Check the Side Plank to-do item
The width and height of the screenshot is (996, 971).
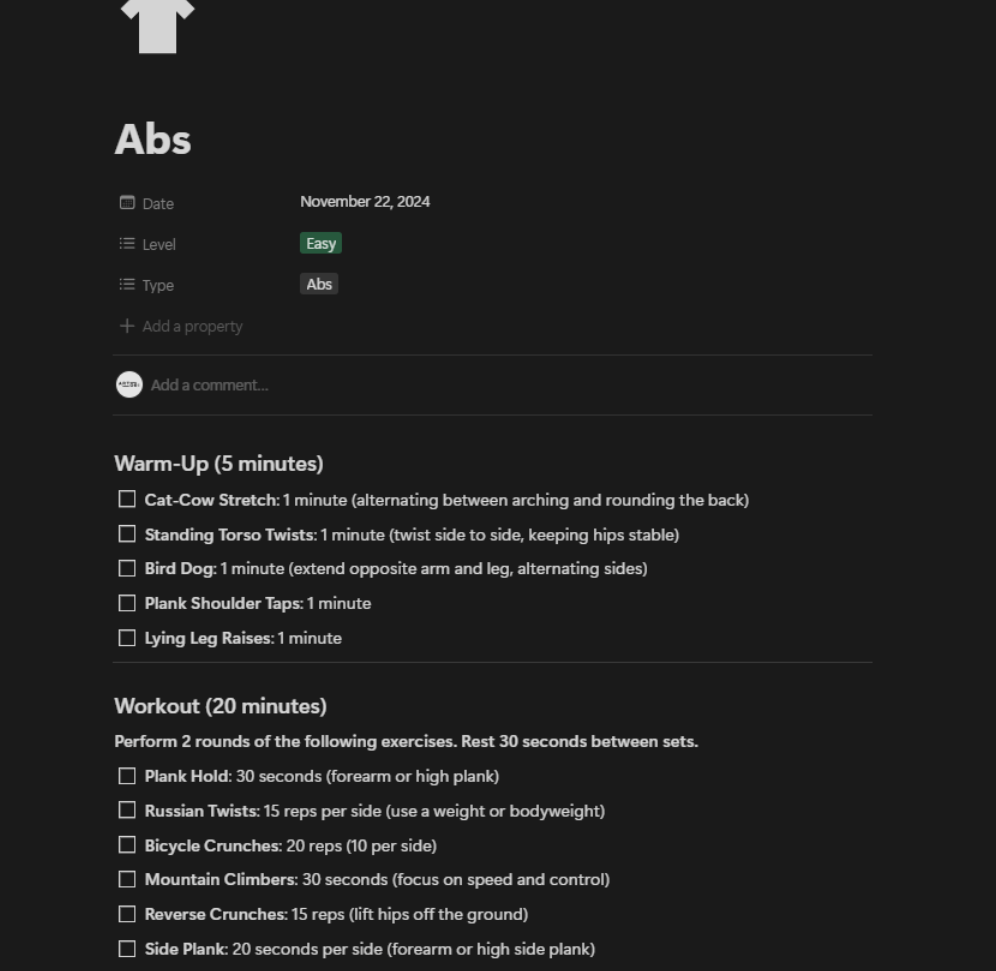127,948
